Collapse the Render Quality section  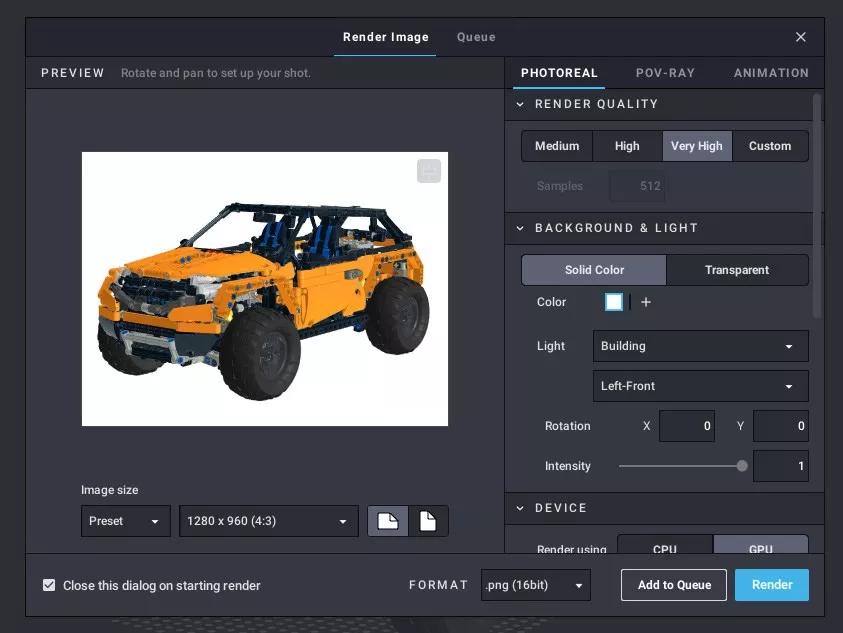(x=520, y=104)
